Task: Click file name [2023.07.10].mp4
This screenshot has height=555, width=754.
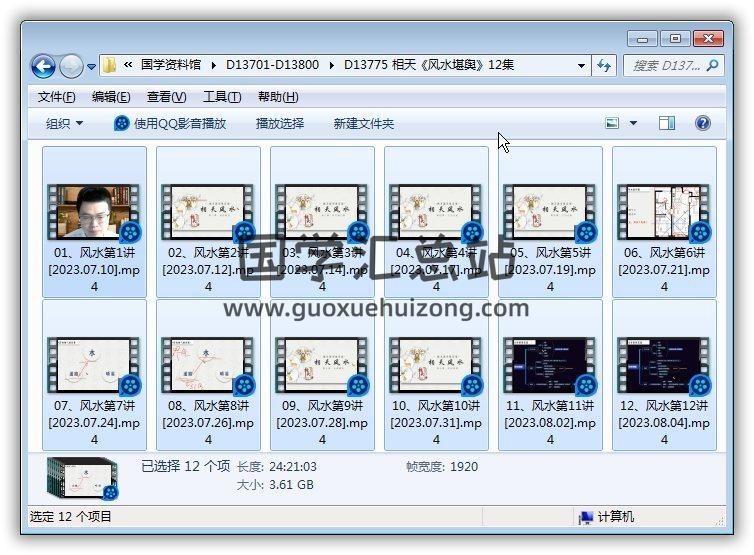Action: [94, 278]
